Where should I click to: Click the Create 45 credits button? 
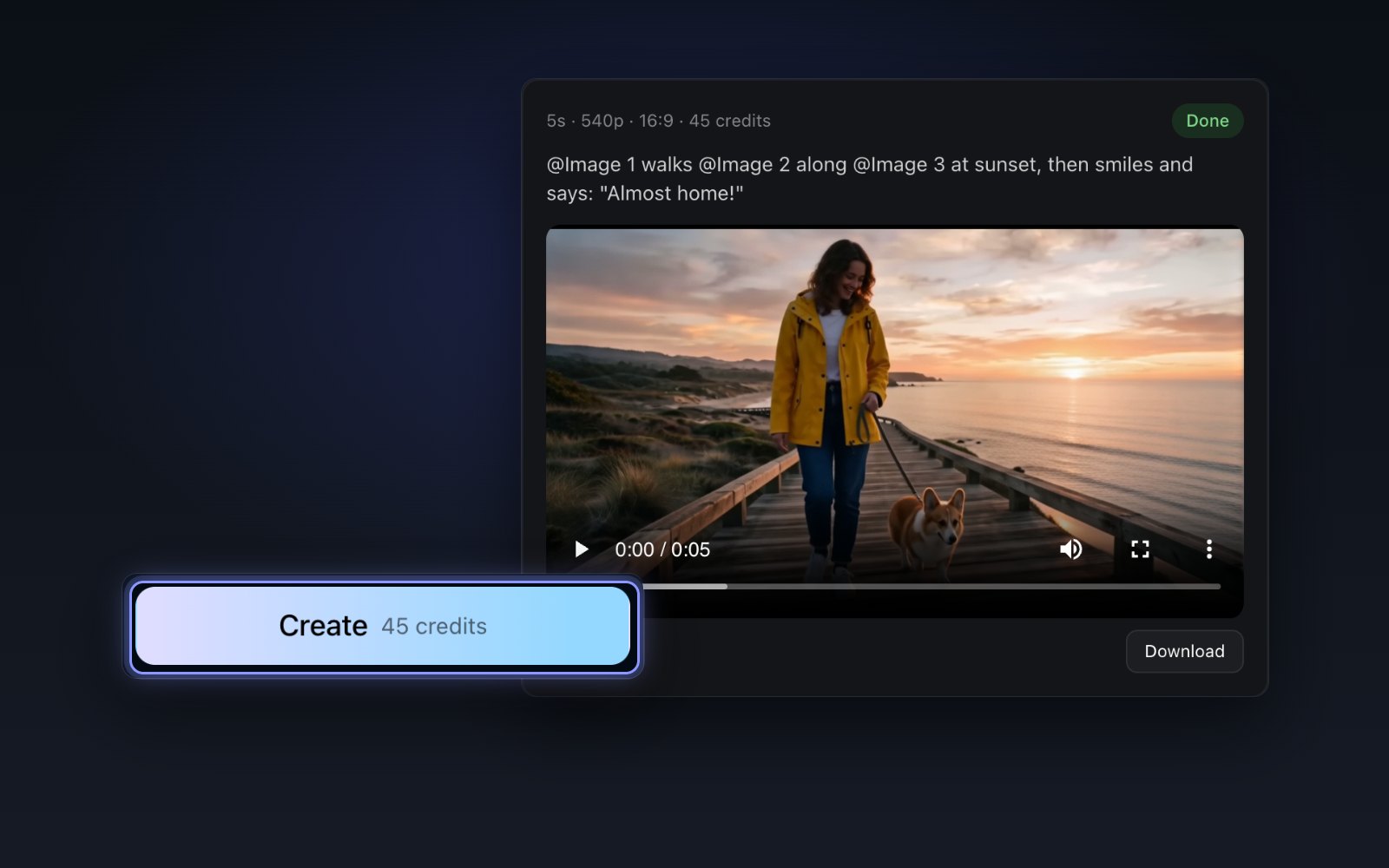click(383, 626)
